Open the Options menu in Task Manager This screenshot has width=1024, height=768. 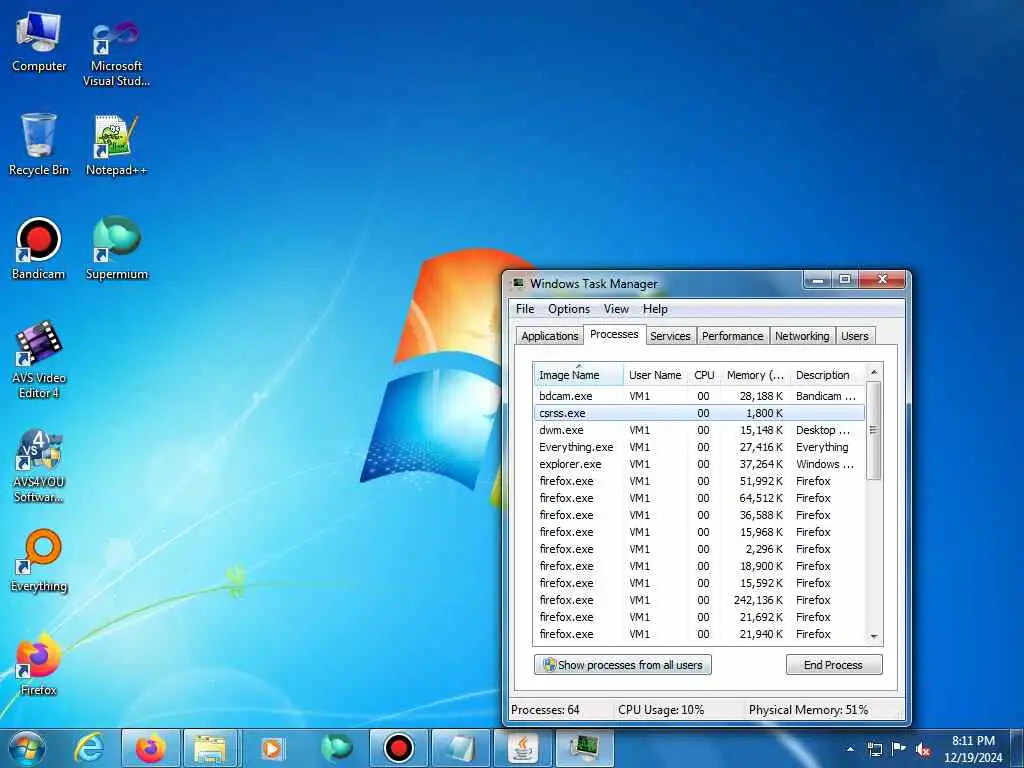coord(569,309)
